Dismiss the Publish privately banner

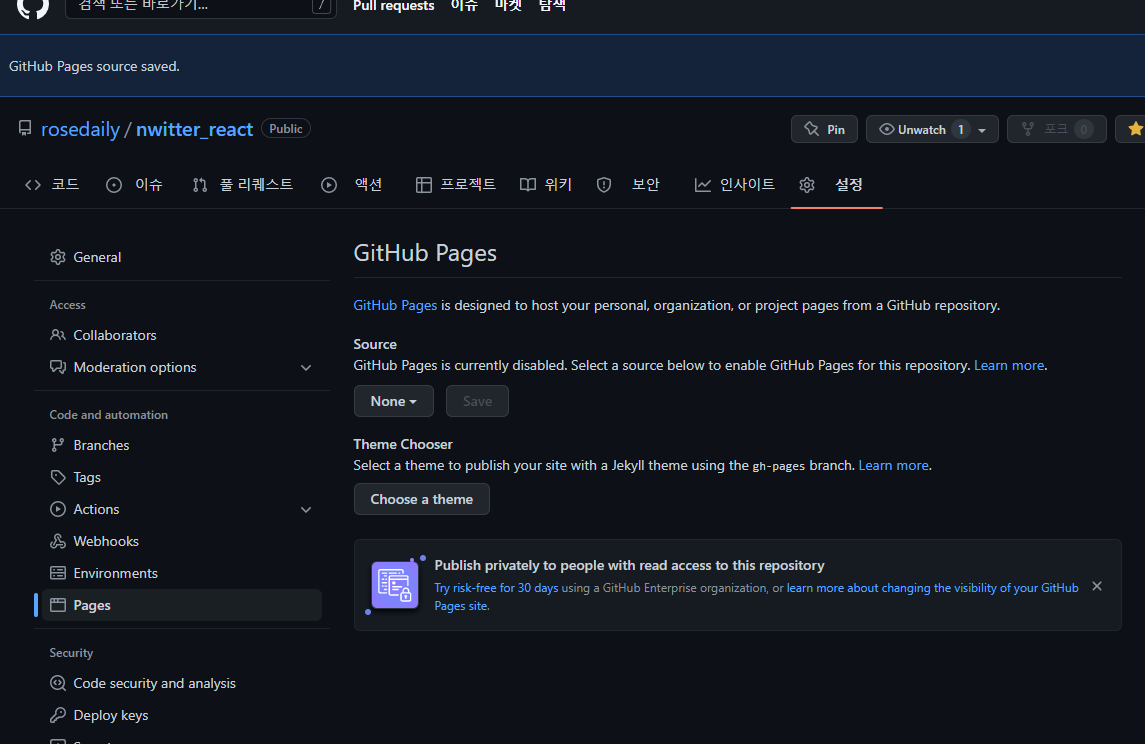[1097, 586]
